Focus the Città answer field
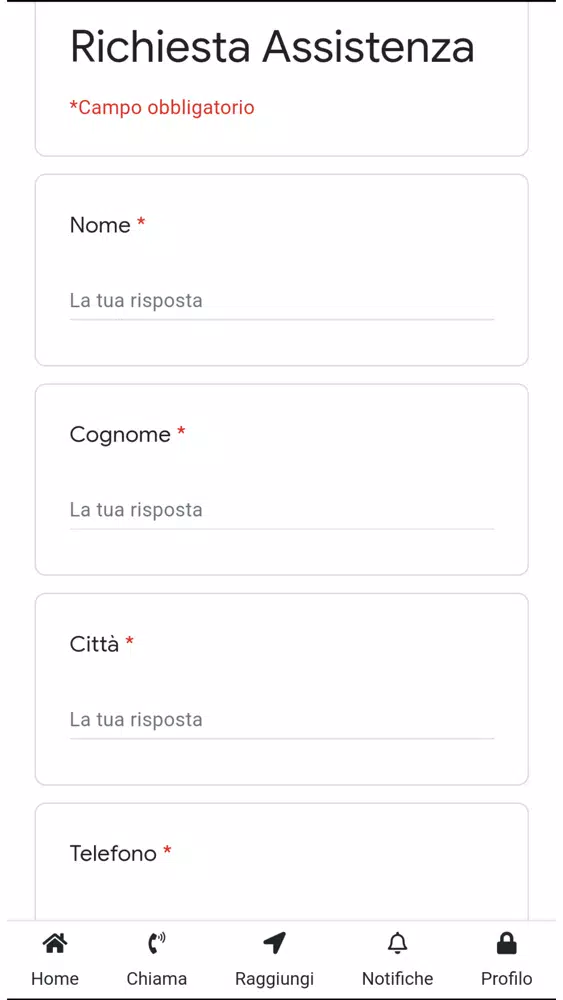The width and height of the screenshot is (563, 1000). click(x=282, y=720)
